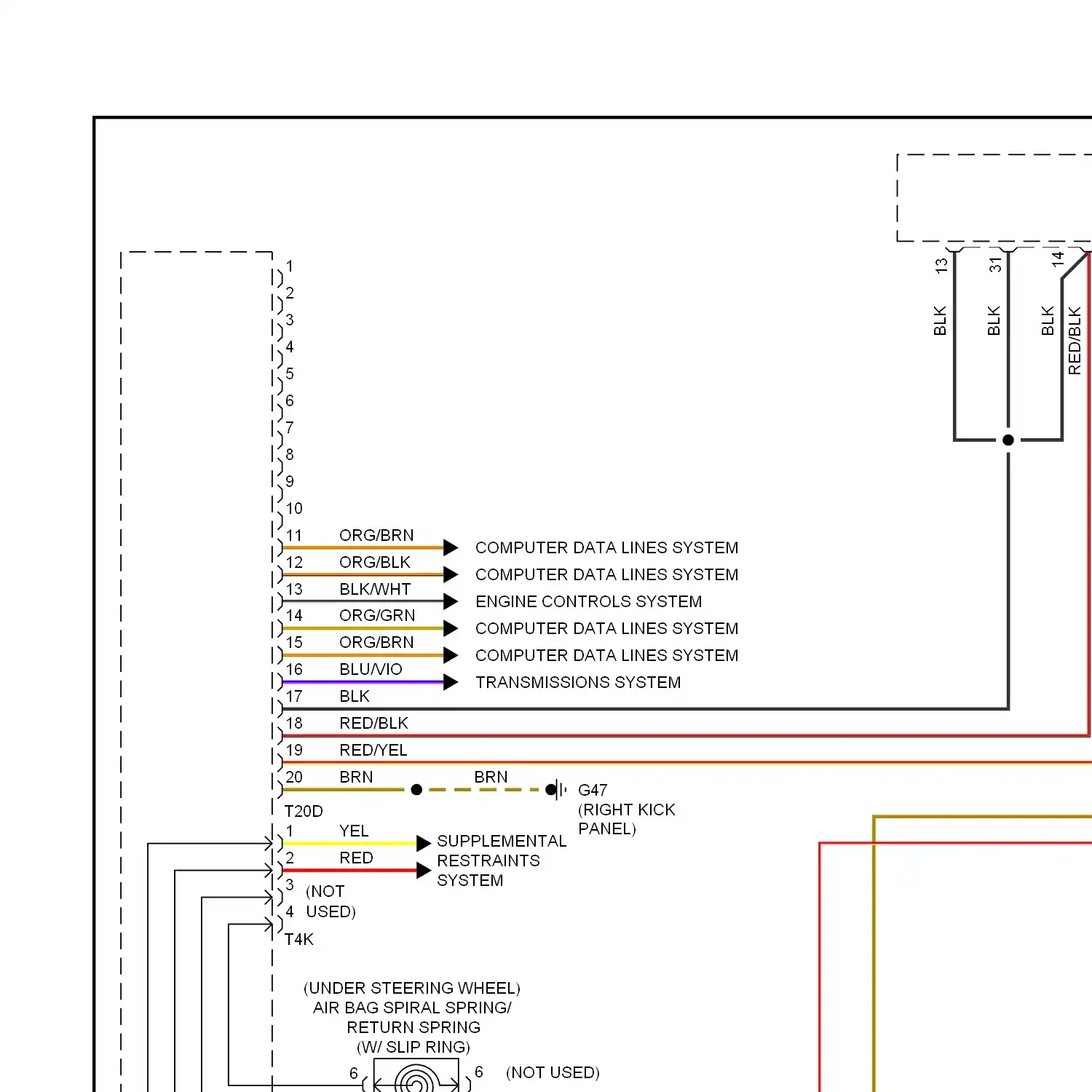The height and width of the screenshot is (1092, 1092).
Task: Click the RED wire label on T4K
Action: (356, 858)
